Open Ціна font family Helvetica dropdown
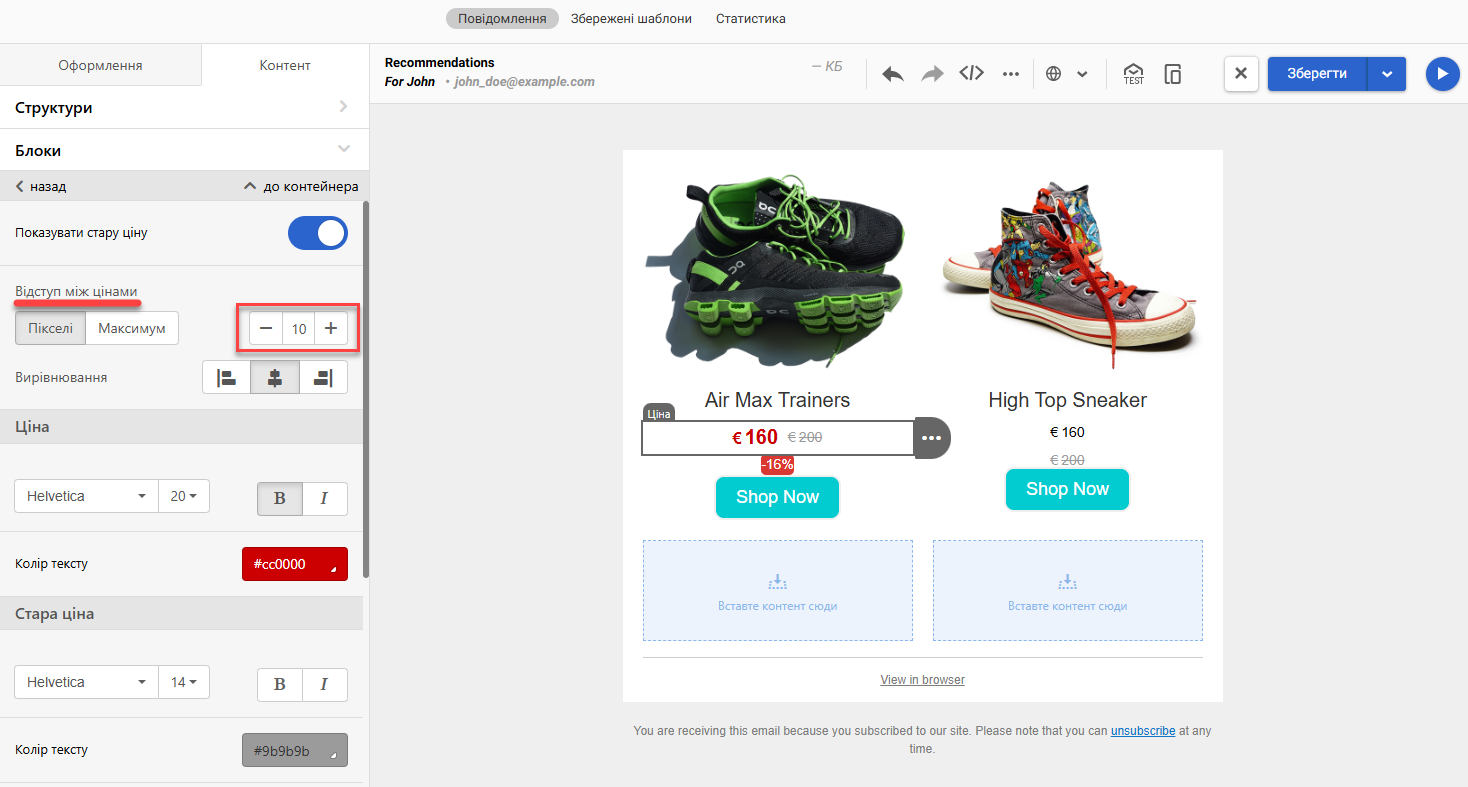1468x787 pixels. click(x=86, y=496)
